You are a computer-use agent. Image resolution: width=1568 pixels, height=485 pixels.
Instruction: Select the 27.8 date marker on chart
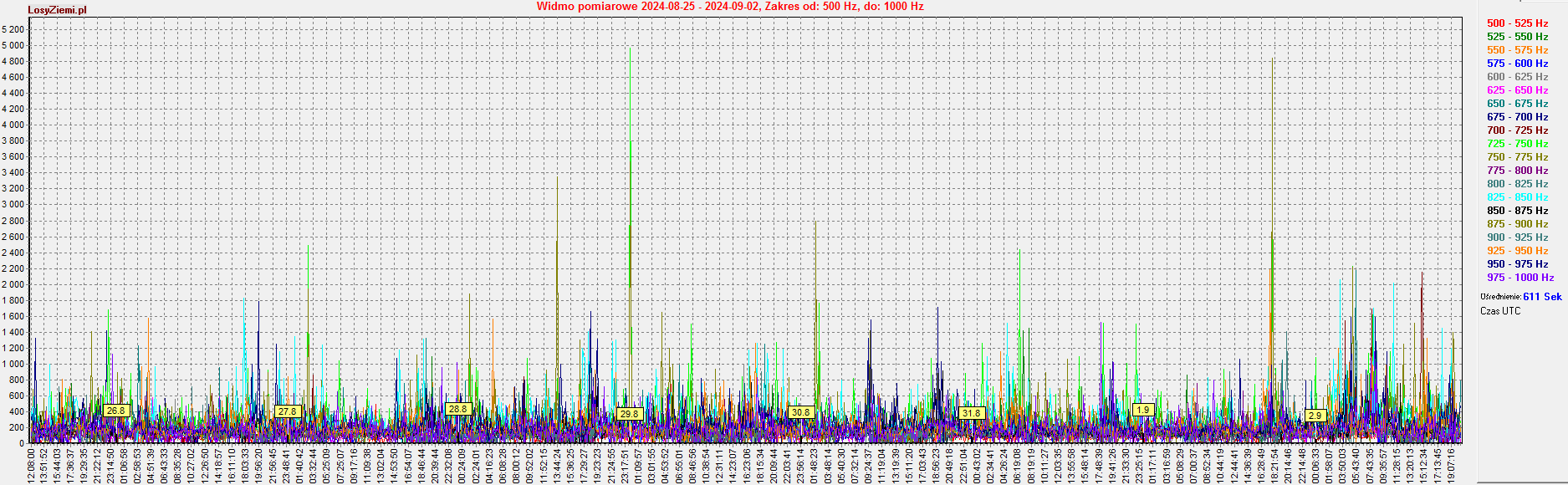tap(287, 411)
